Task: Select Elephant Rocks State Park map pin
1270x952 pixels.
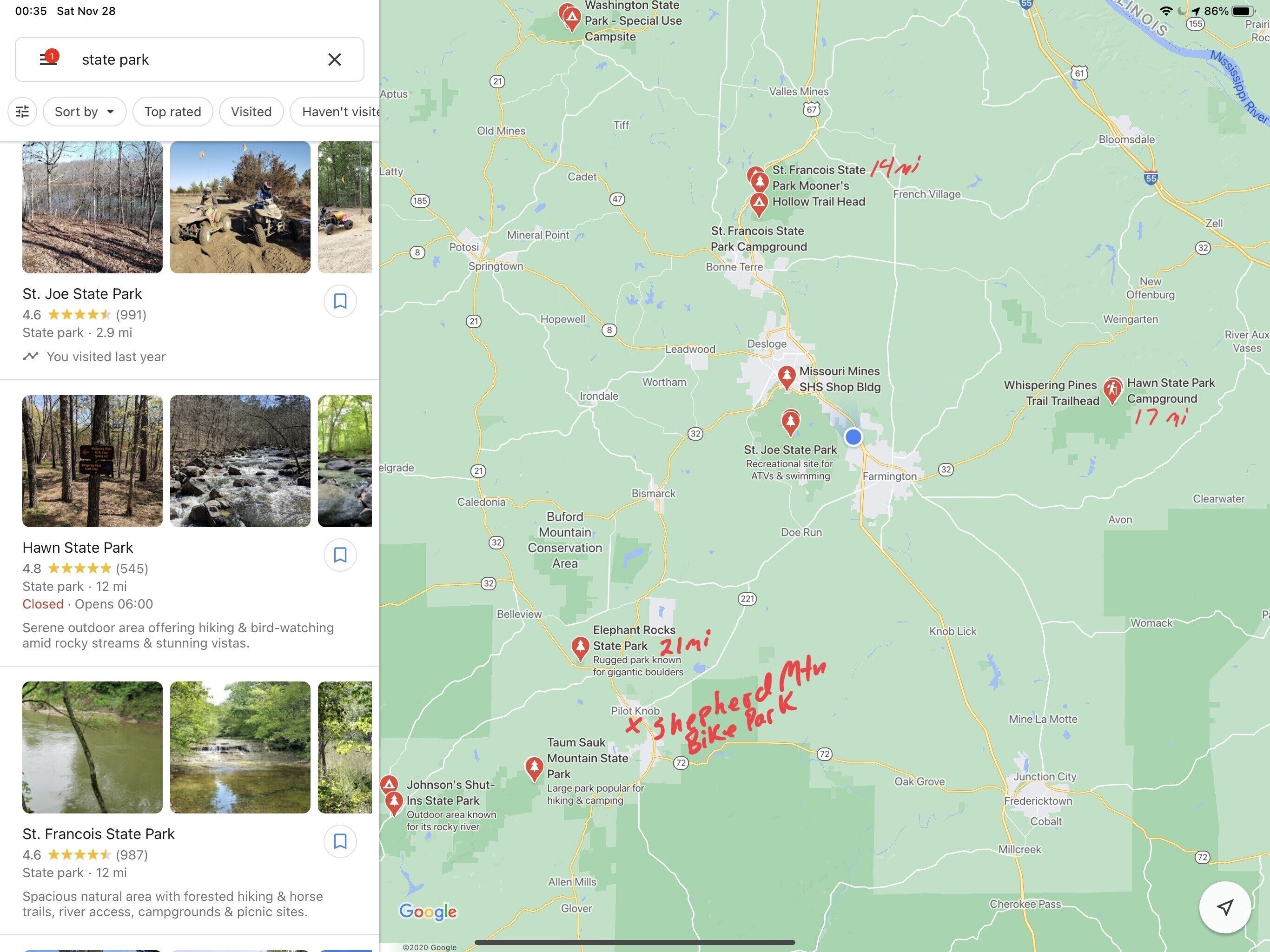Action: [x=580, y=648]
